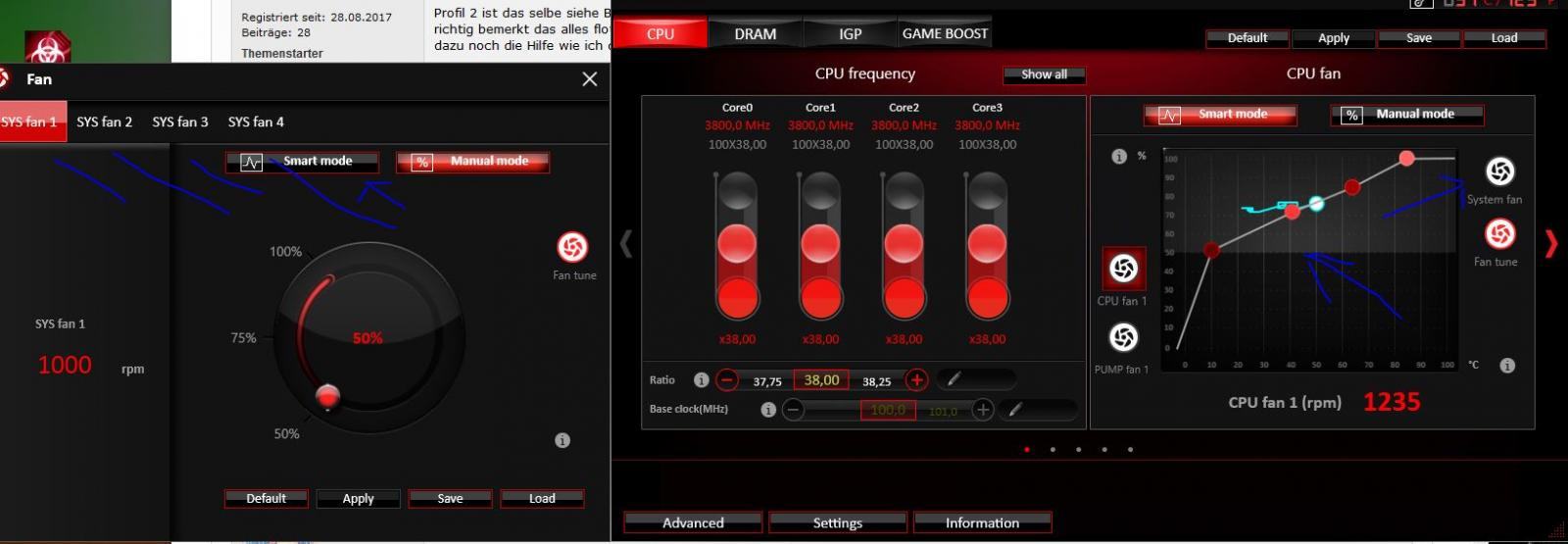Select the SYS fan 4 tab
This screenshot has height=544, width=1568.
tap(256, 122)
